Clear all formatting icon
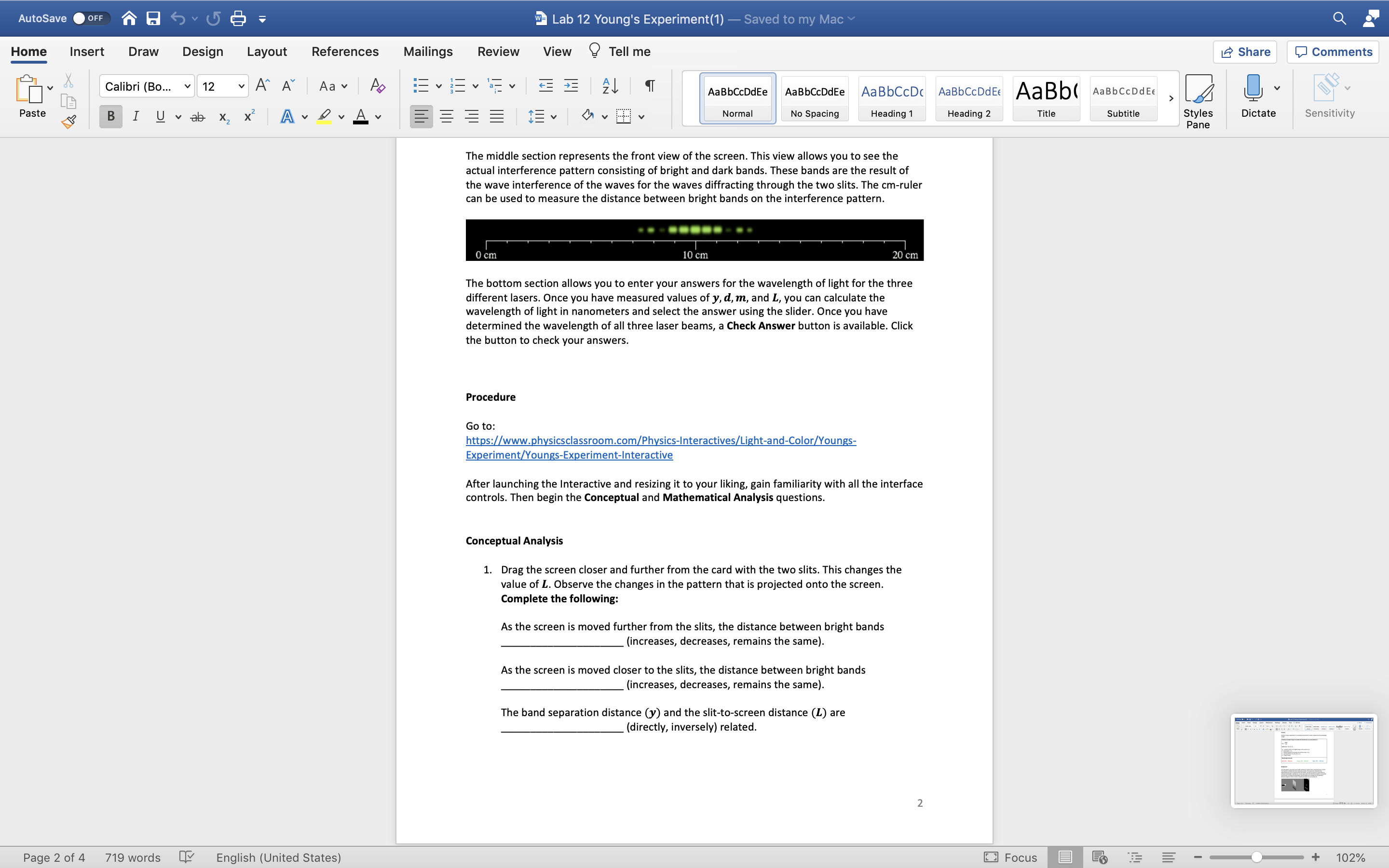 pyautogui.click(x=377, y=85)
